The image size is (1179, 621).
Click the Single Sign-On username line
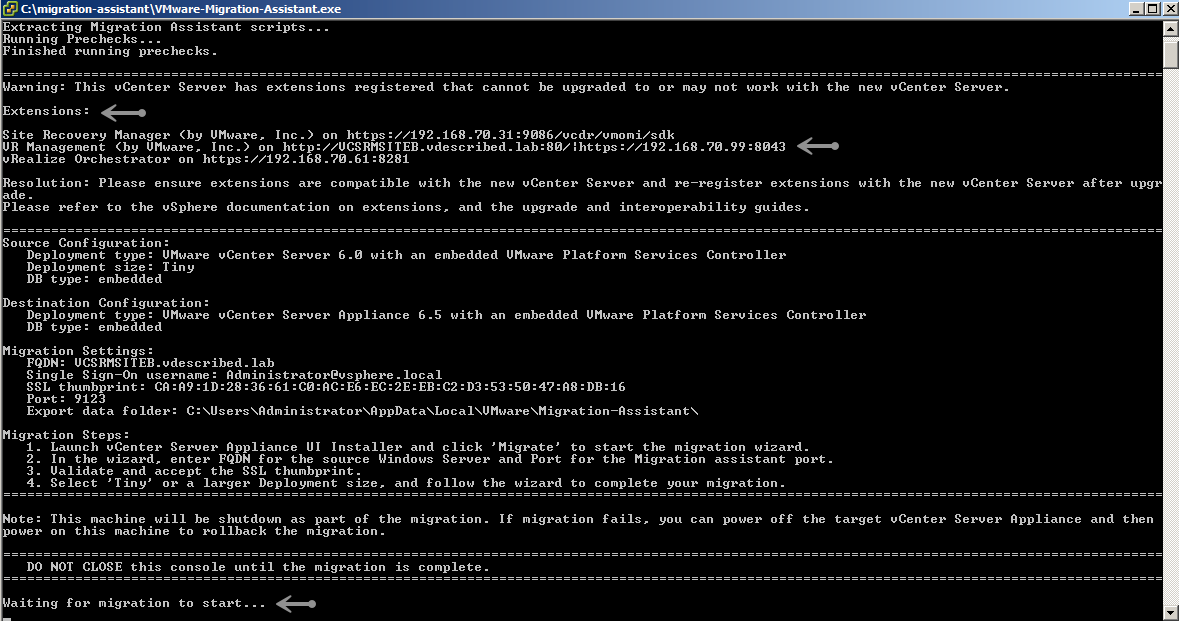pos(235,376)
